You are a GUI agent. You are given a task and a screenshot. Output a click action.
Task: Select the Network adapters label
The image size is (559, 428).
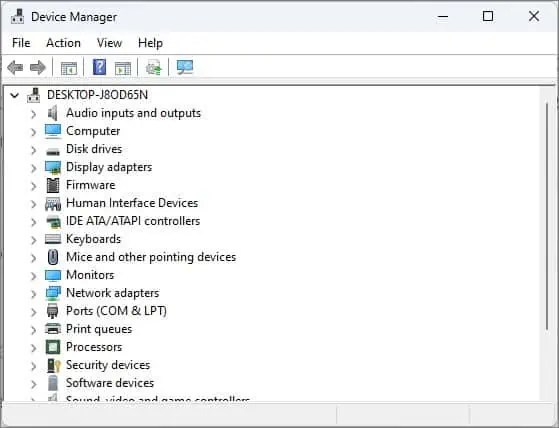click(x=113, y=293)
